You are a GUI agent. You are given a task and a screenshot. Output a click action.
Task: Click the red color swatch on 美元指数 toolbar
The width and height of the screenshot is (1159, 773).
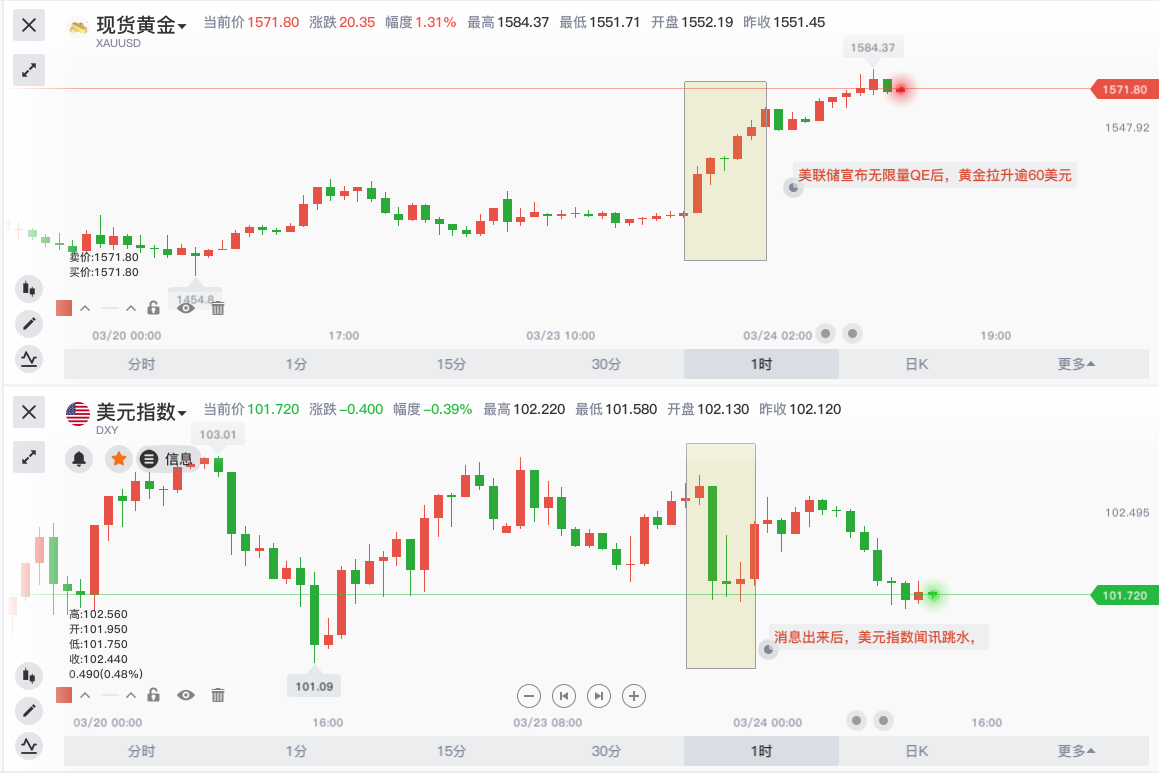click(x=64, y=695)
